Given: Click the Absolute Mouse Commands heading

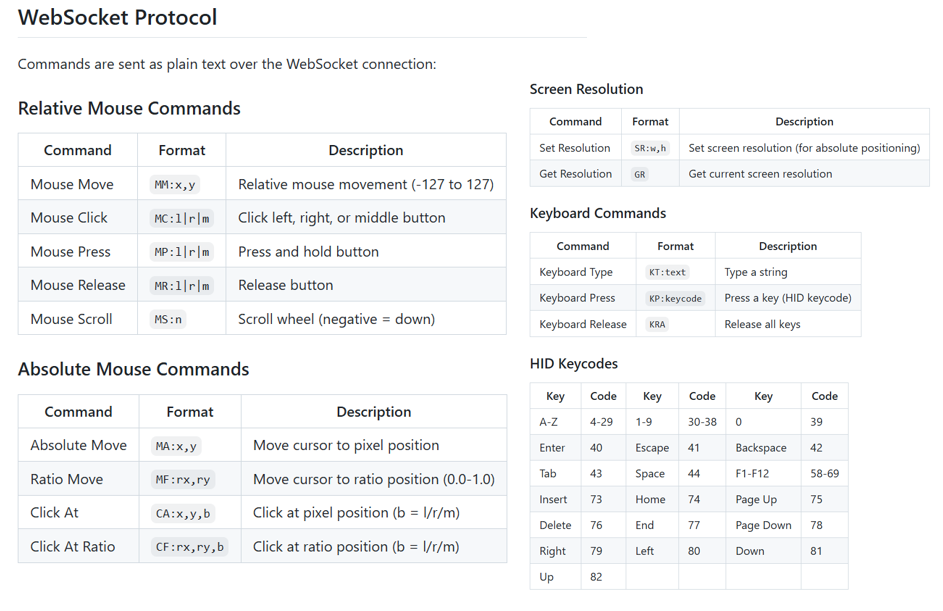Looking at the screenshot, I should click(x=133, y=369).
